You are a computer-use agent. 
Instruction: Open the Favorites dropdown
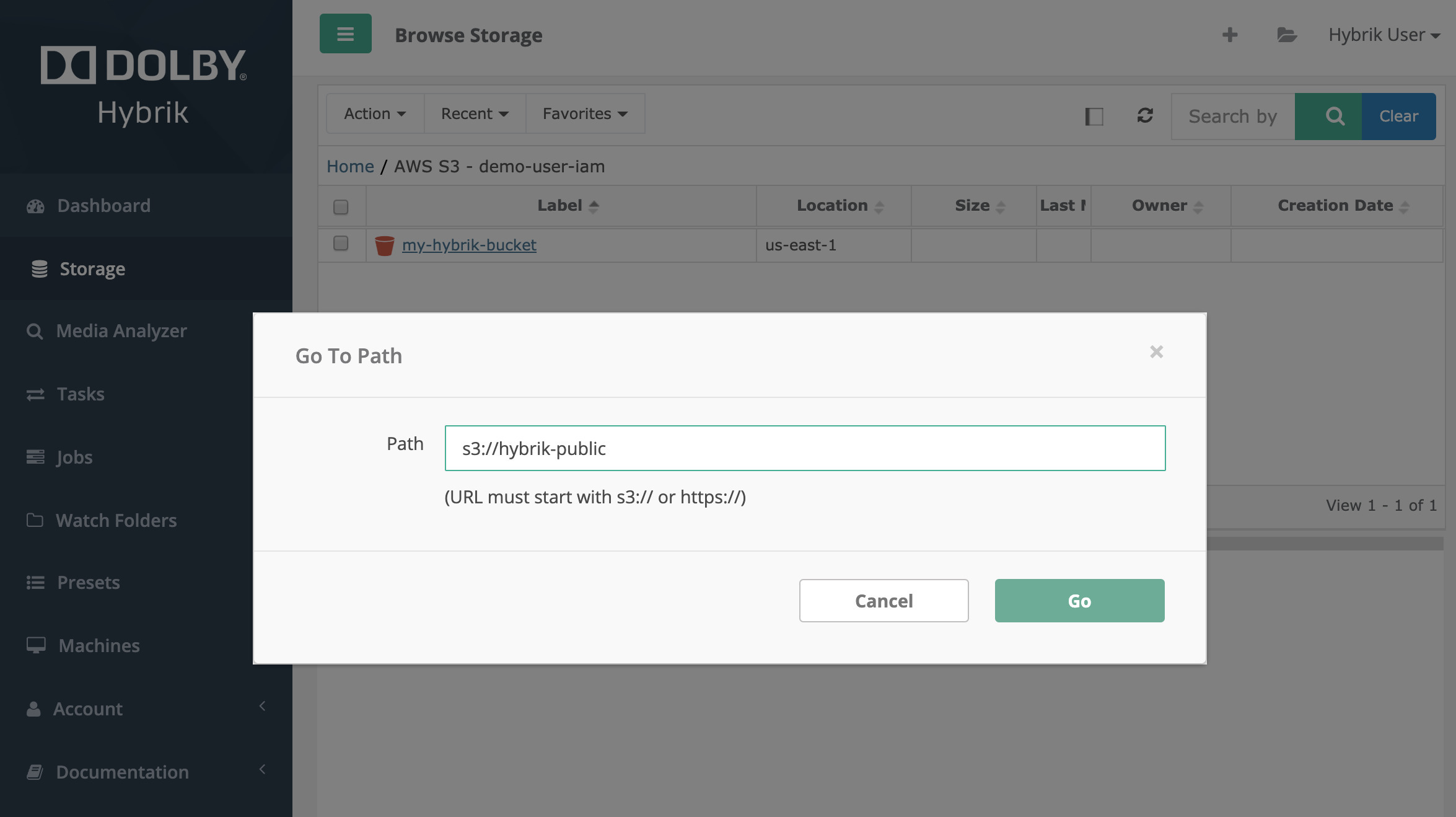point(585,113)
